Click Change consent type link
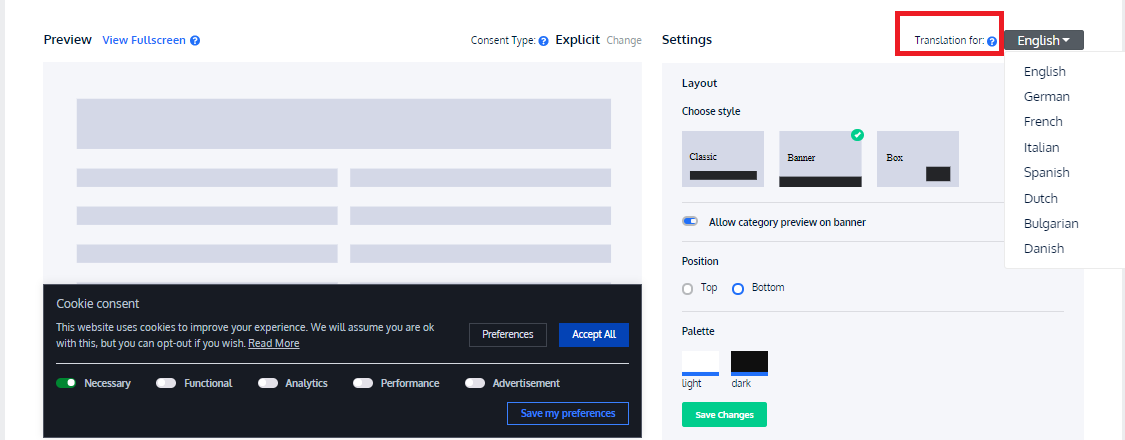The height and width of the screenshot is (440, 1125). [x=624, y=40]
